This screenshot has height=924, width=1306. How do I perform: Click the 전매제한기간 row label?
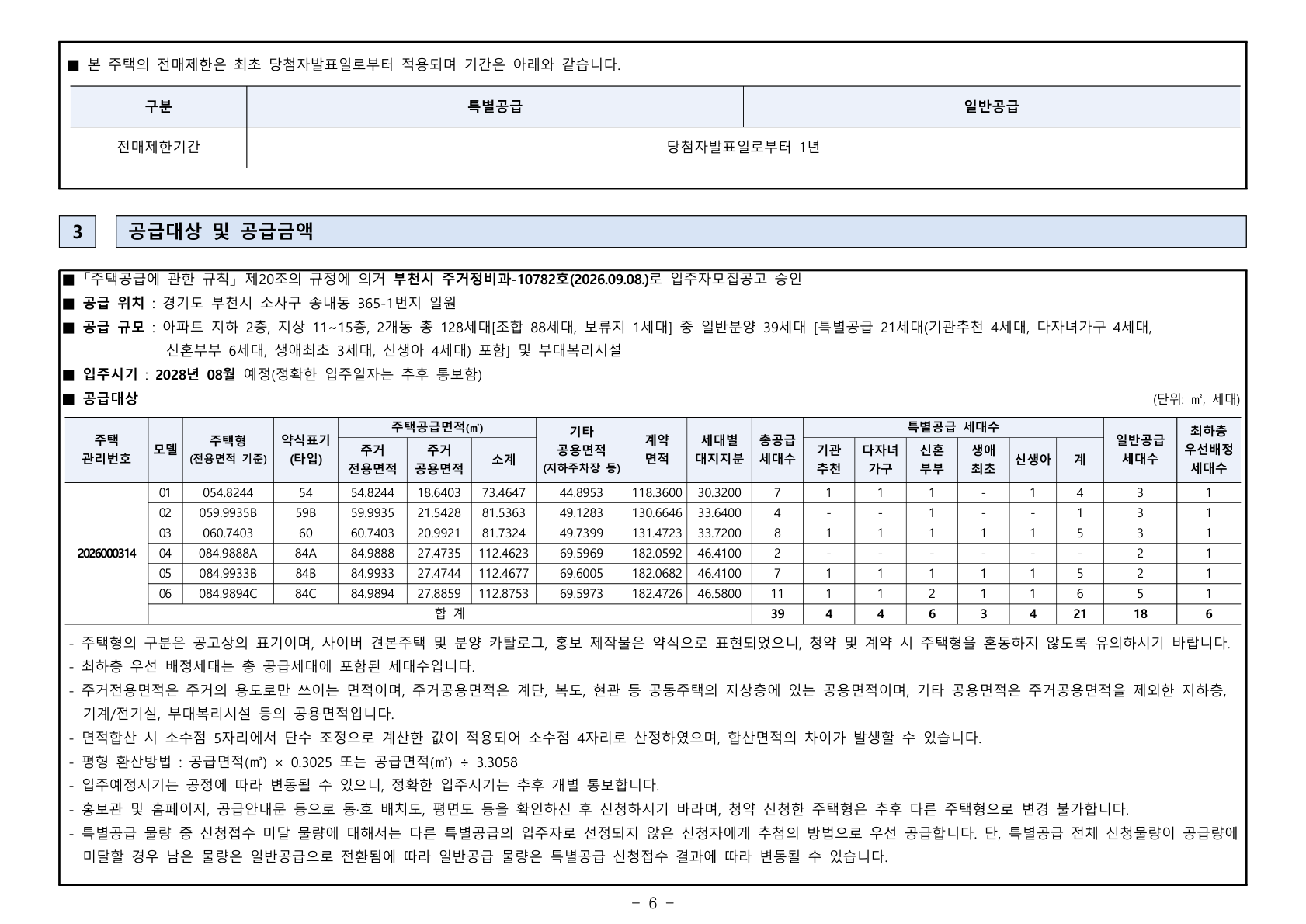pyautogui.click(x=158, y=147)
